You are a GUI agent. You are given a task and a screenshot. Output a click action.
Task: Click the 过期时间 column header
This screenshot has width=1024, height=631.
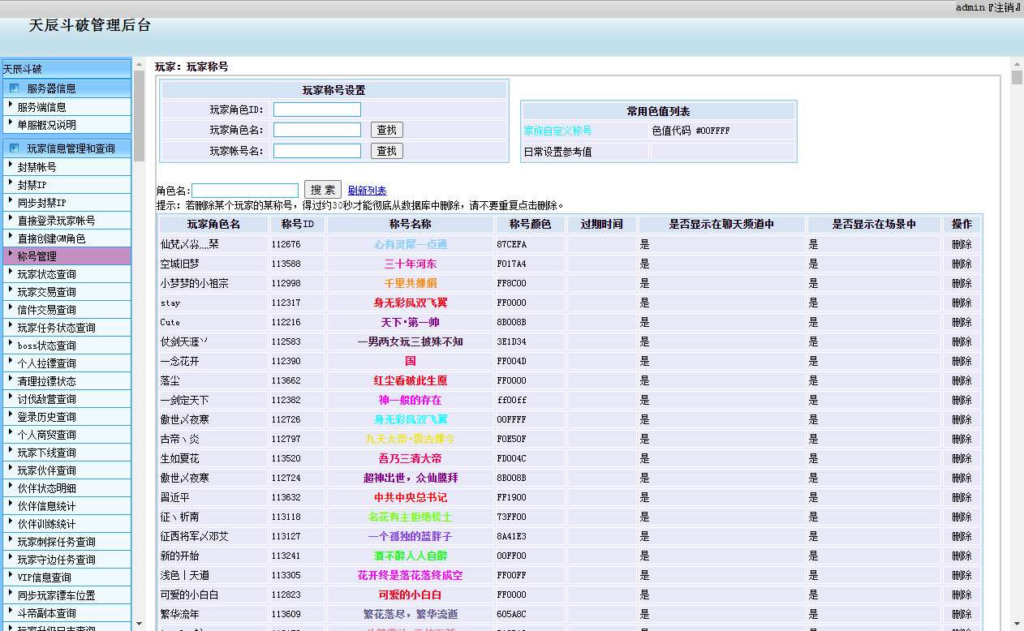[601, 224]
